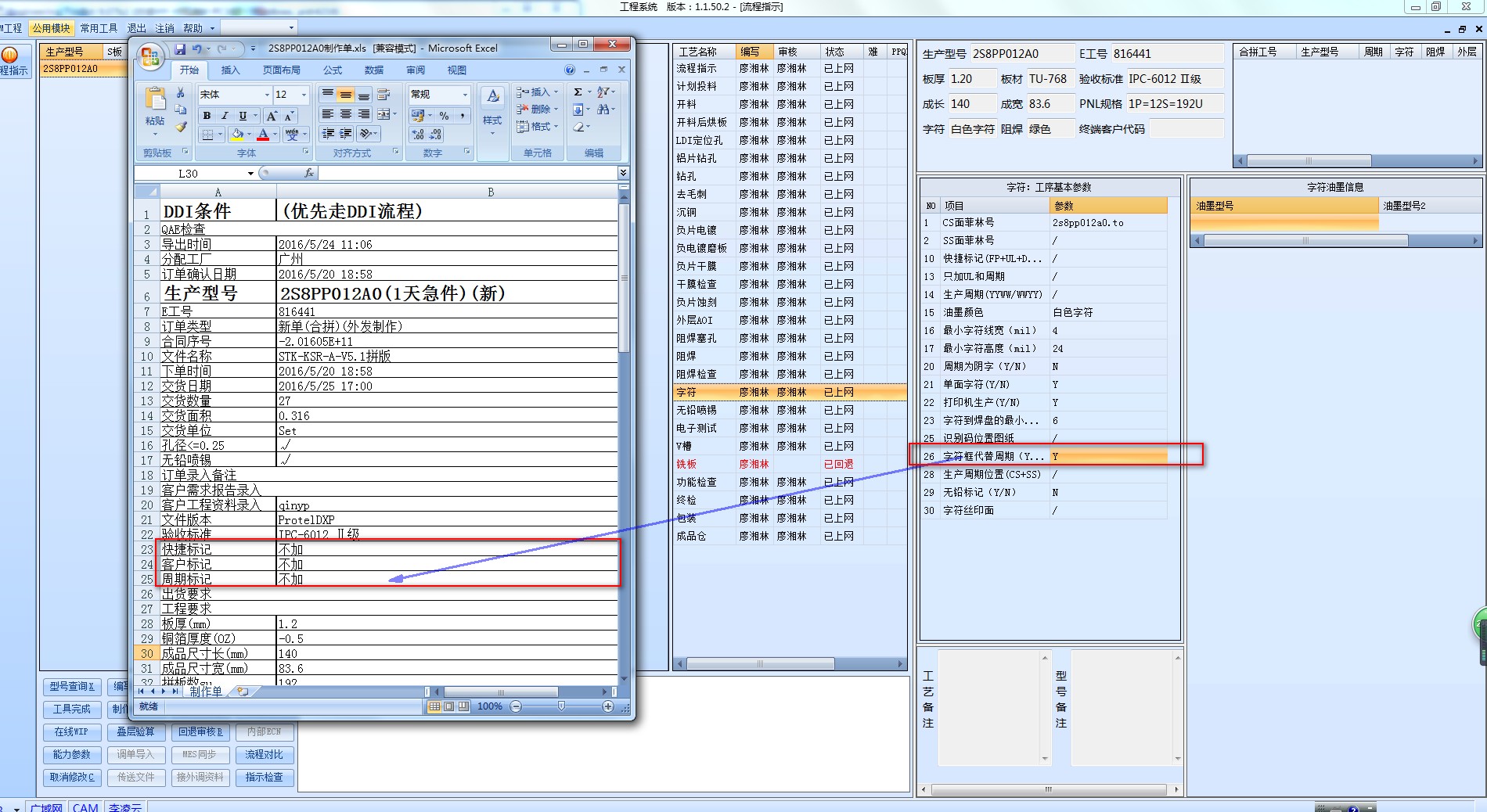Switch to the 页面布局 ribbon tab
Viewport: 1487px width, 812px height.
click(282, 70)
